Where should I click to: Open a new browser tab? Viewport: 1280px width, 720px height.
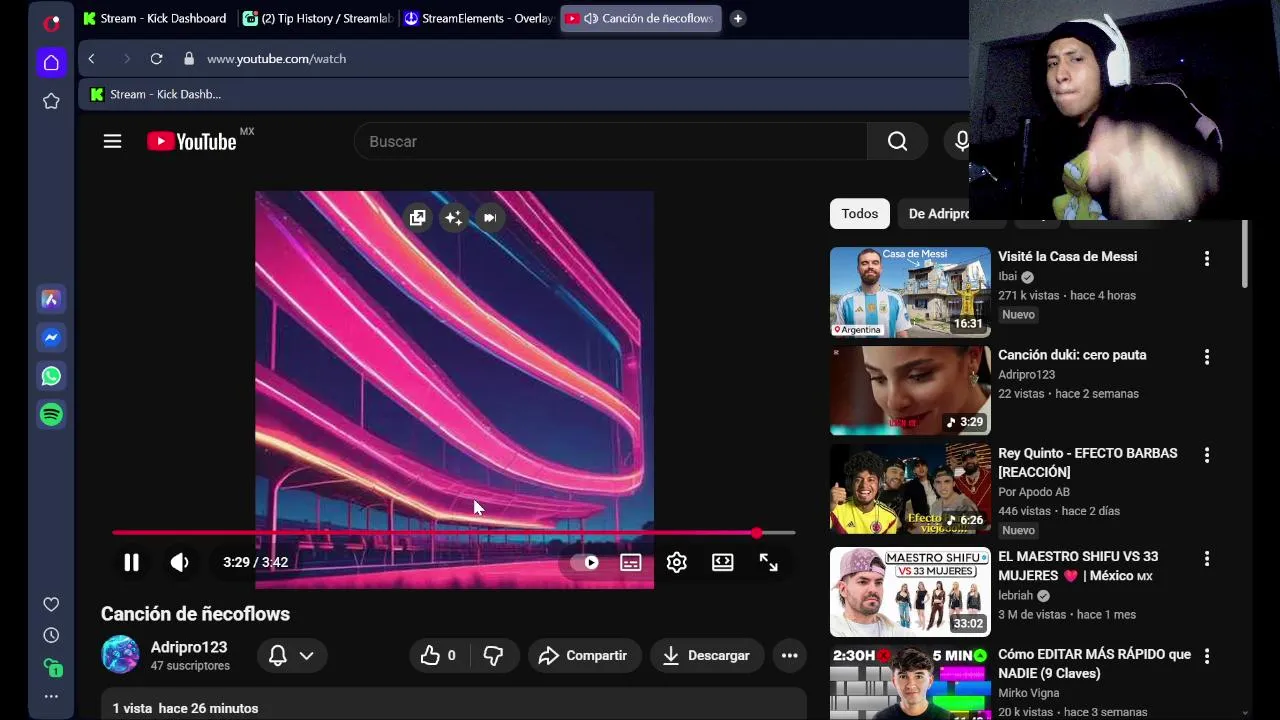(737, 18)
